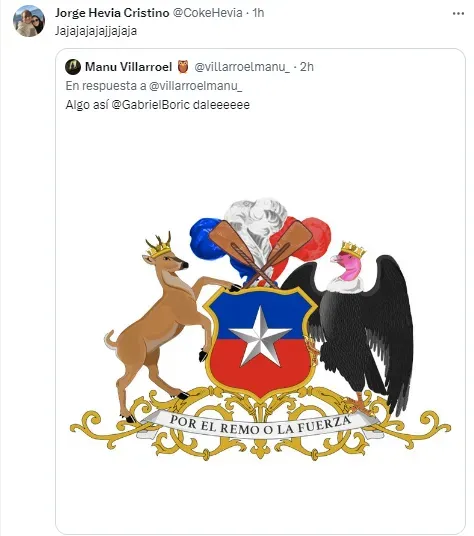Open the @CokeHevia handle link
Image resolution: width=474 pixels, height=536 pixels.
207,13
